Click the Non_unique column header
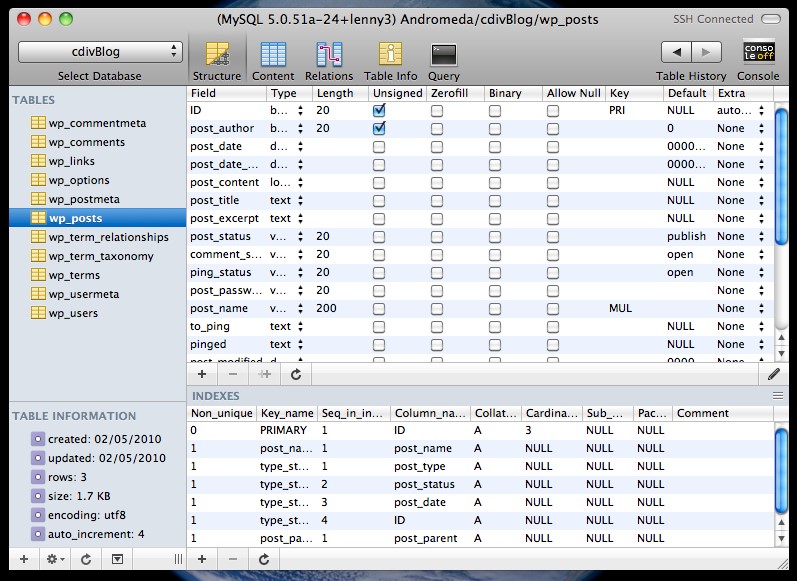797x581 pixels. click(222, 413)
